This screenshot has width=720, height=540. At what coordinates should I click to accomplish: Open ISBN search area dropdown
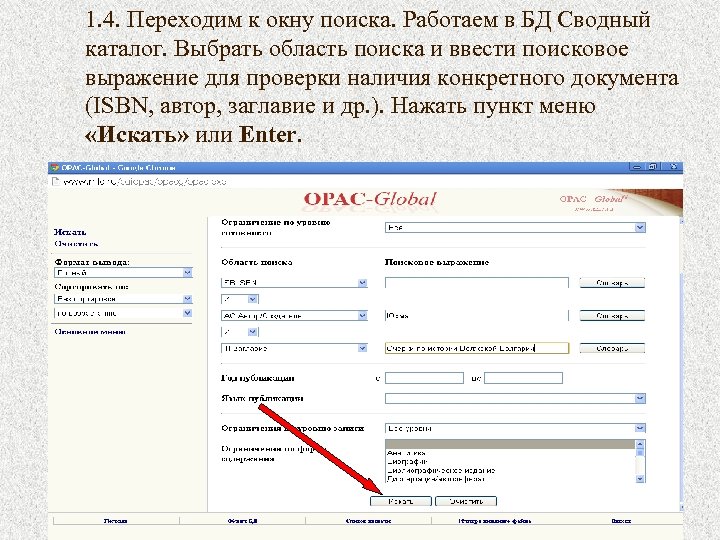pos(294,283)
